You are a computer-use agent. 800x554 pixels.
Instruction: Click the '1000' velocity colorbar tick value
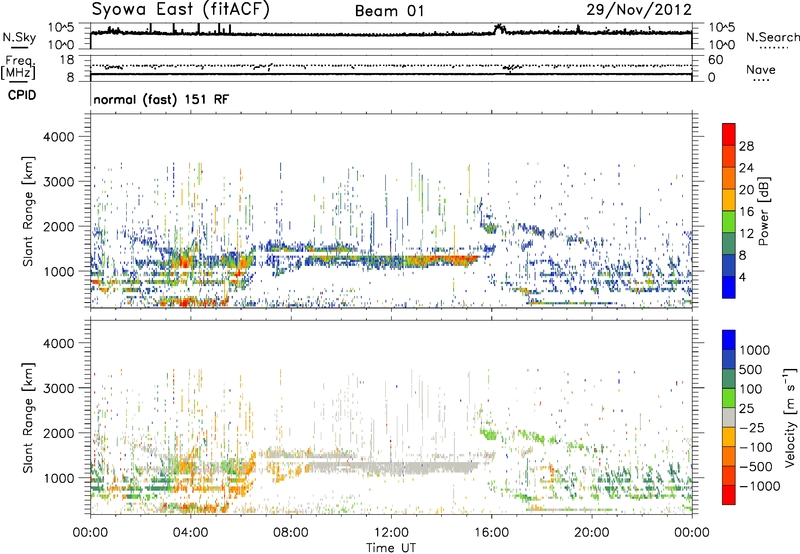(755, 350)
